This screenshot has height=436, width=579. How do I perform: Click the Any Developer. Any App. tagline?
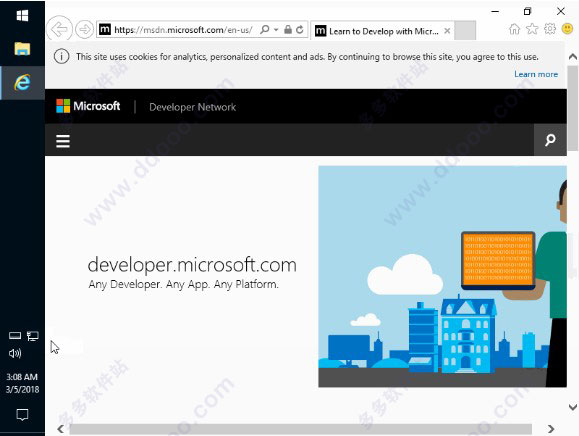click(x=184, y=284)
